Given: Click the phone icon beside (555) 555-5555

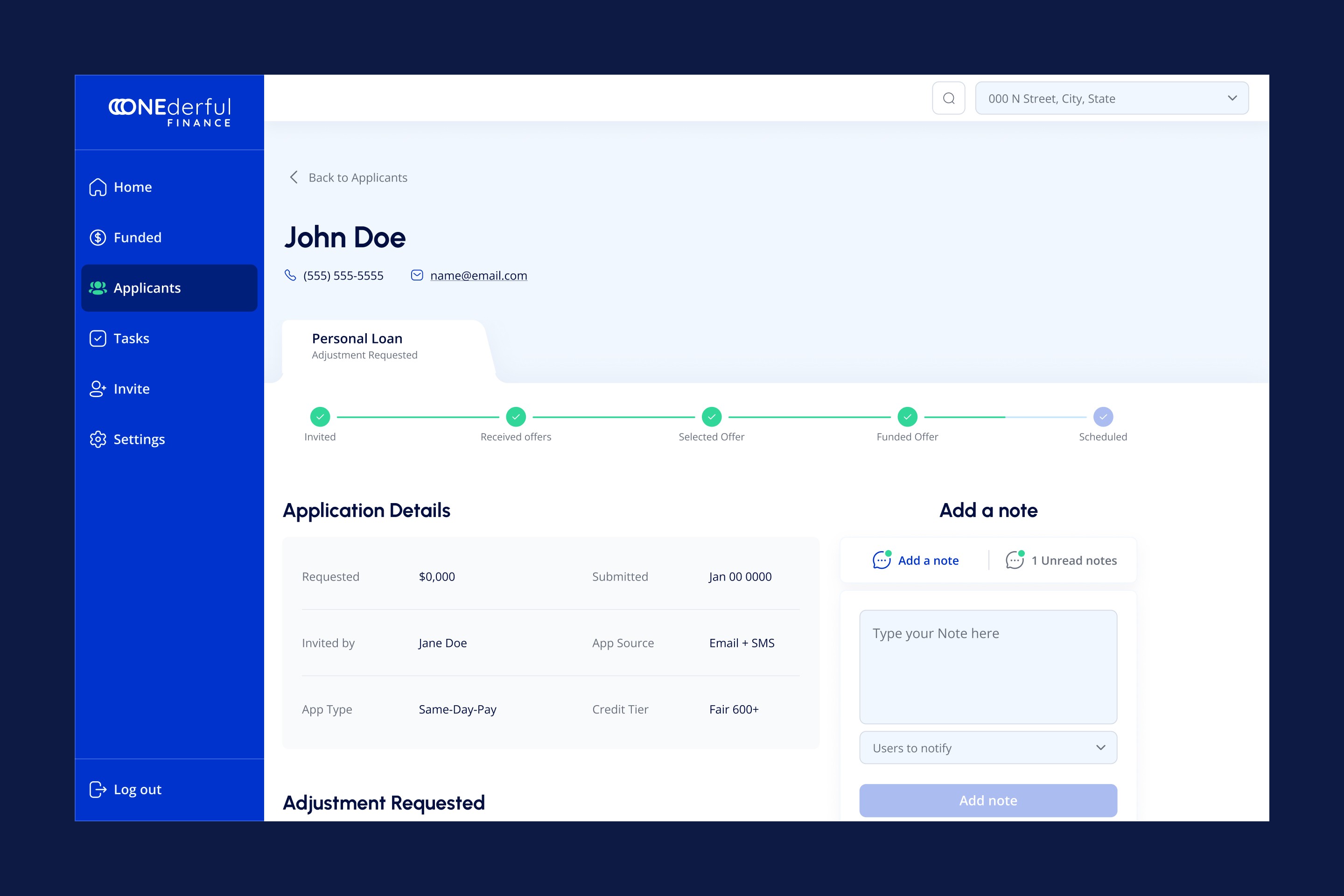Looking at the screenshot, I should click(290, 275).
